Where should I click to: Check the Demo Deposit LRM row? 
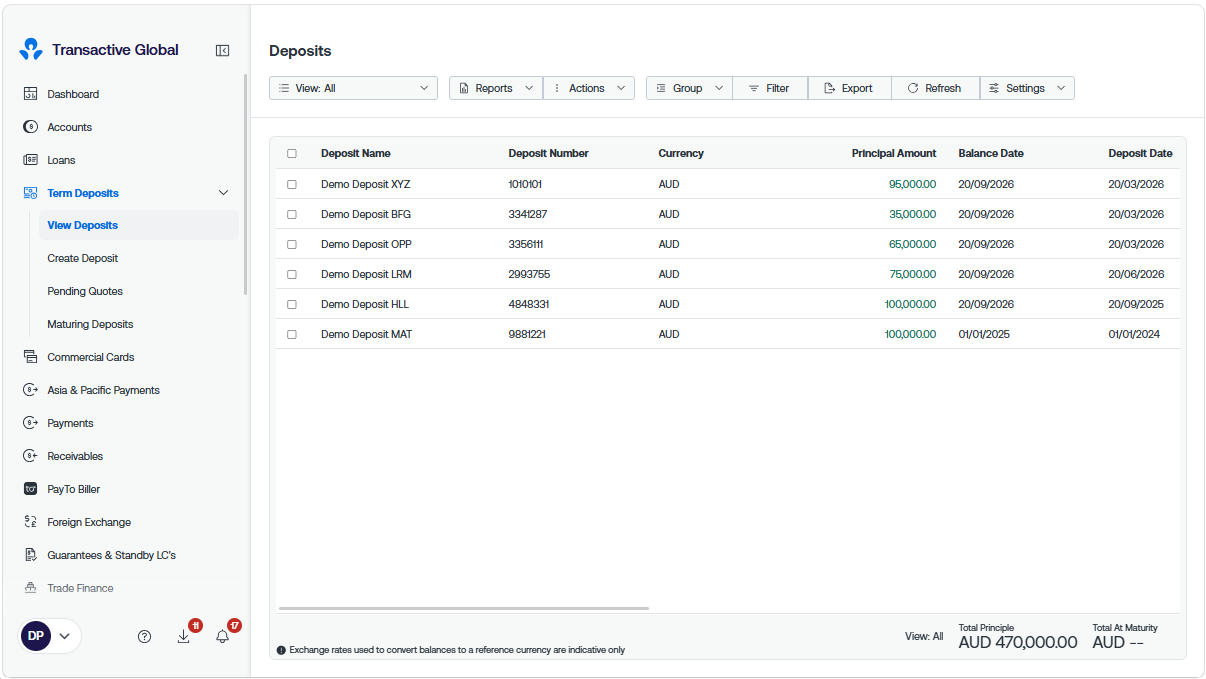[x=292, y=274]
